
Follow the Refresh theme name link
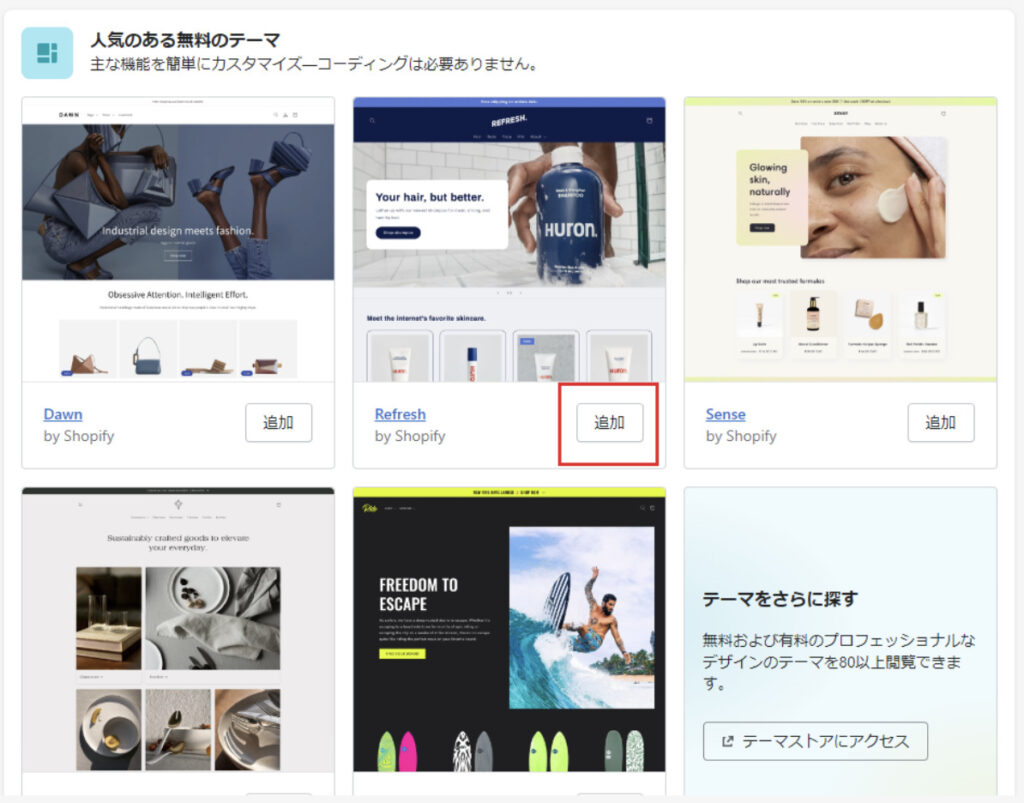coord(400,414)
